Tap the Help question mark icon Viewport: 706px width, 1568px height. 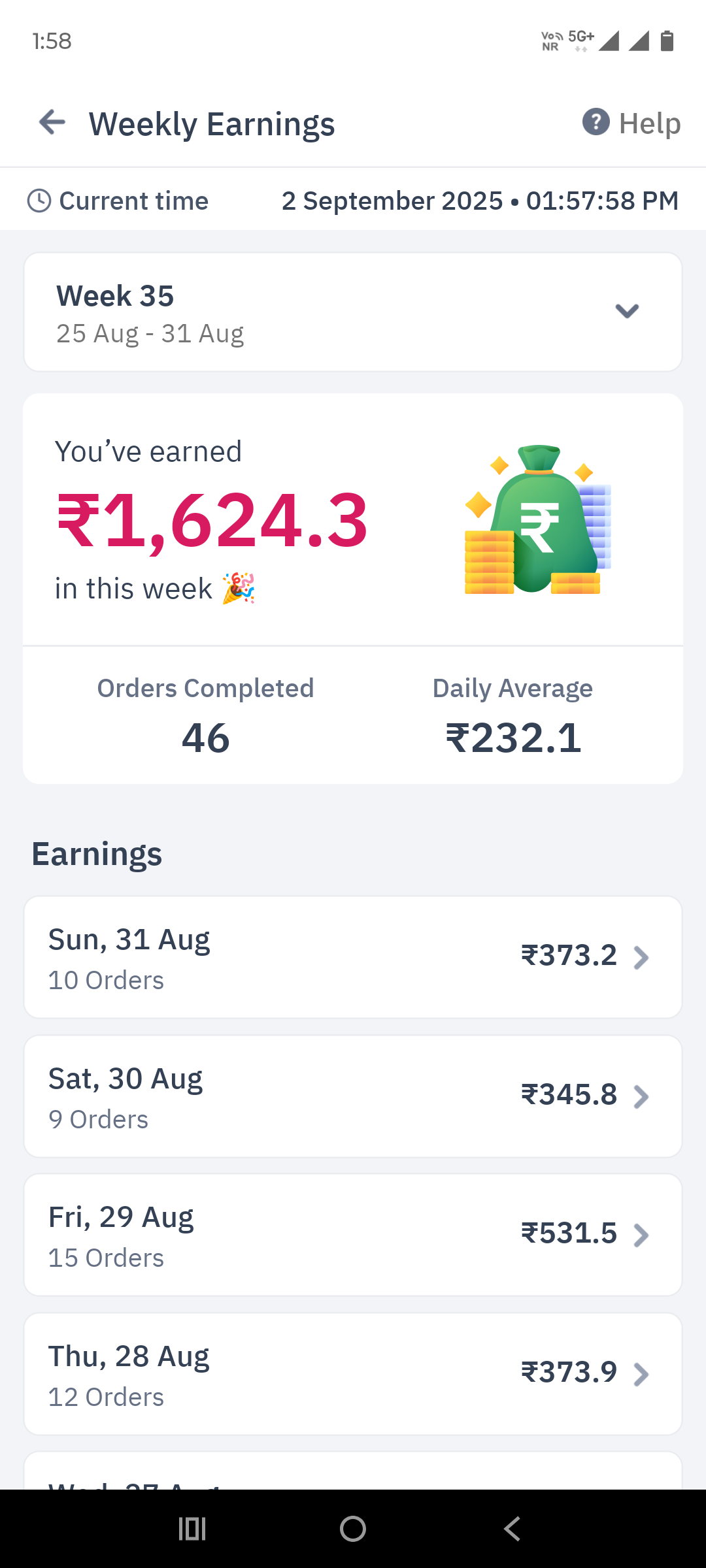(596, 122)
